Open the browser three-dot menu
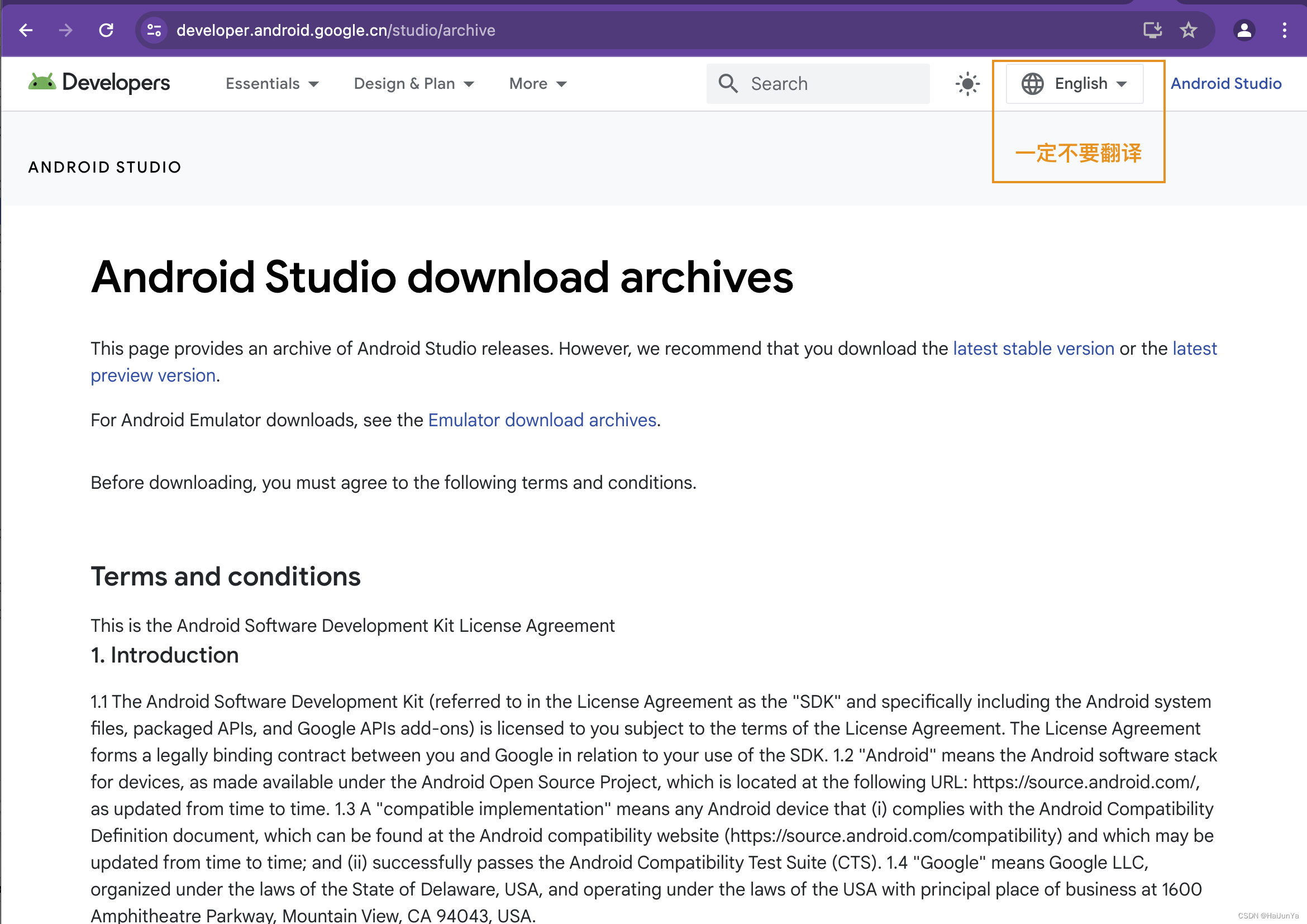The width and height of the screenshot is (1307, 924). [x=1284, y=30]
